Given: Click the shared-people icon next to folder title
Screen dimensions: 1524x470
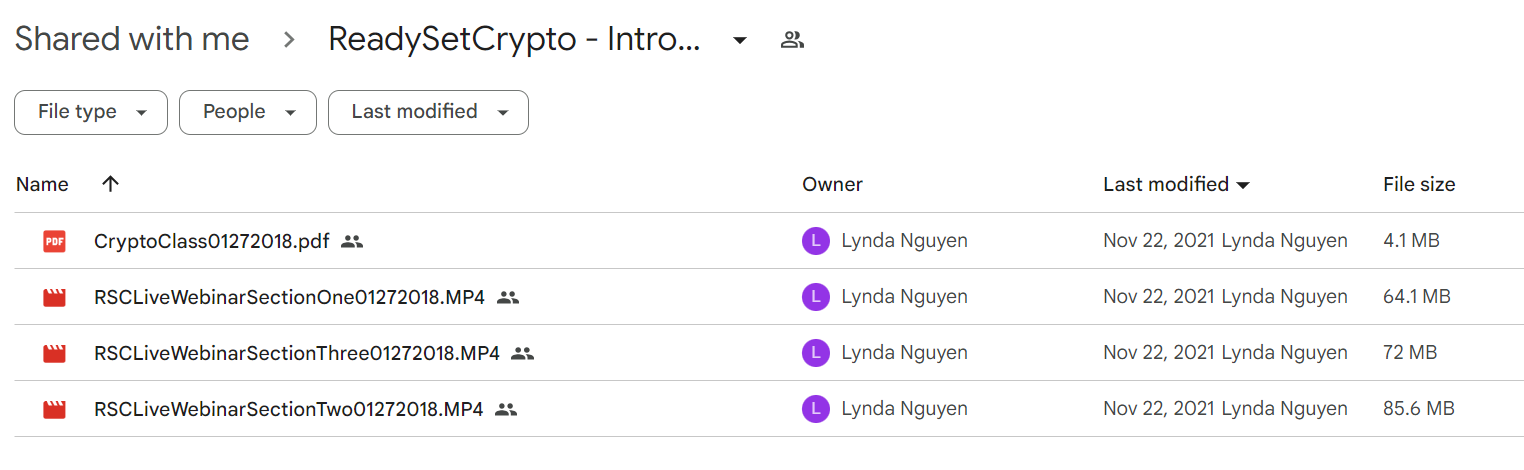Looking at the screenshot, I should pos(792,40).
